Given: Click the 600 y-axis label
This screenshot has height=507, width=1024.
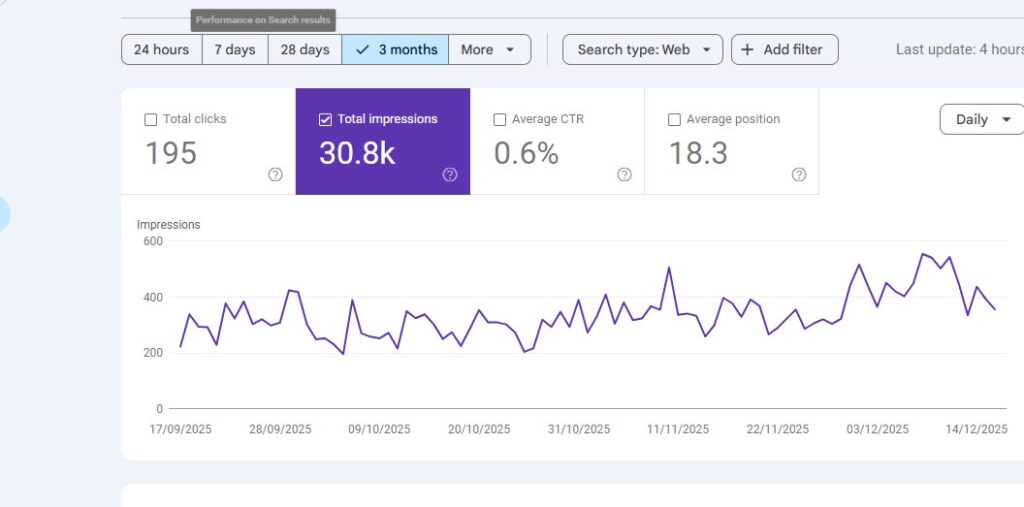Looking at the screenshot, I should pos(153,241).
